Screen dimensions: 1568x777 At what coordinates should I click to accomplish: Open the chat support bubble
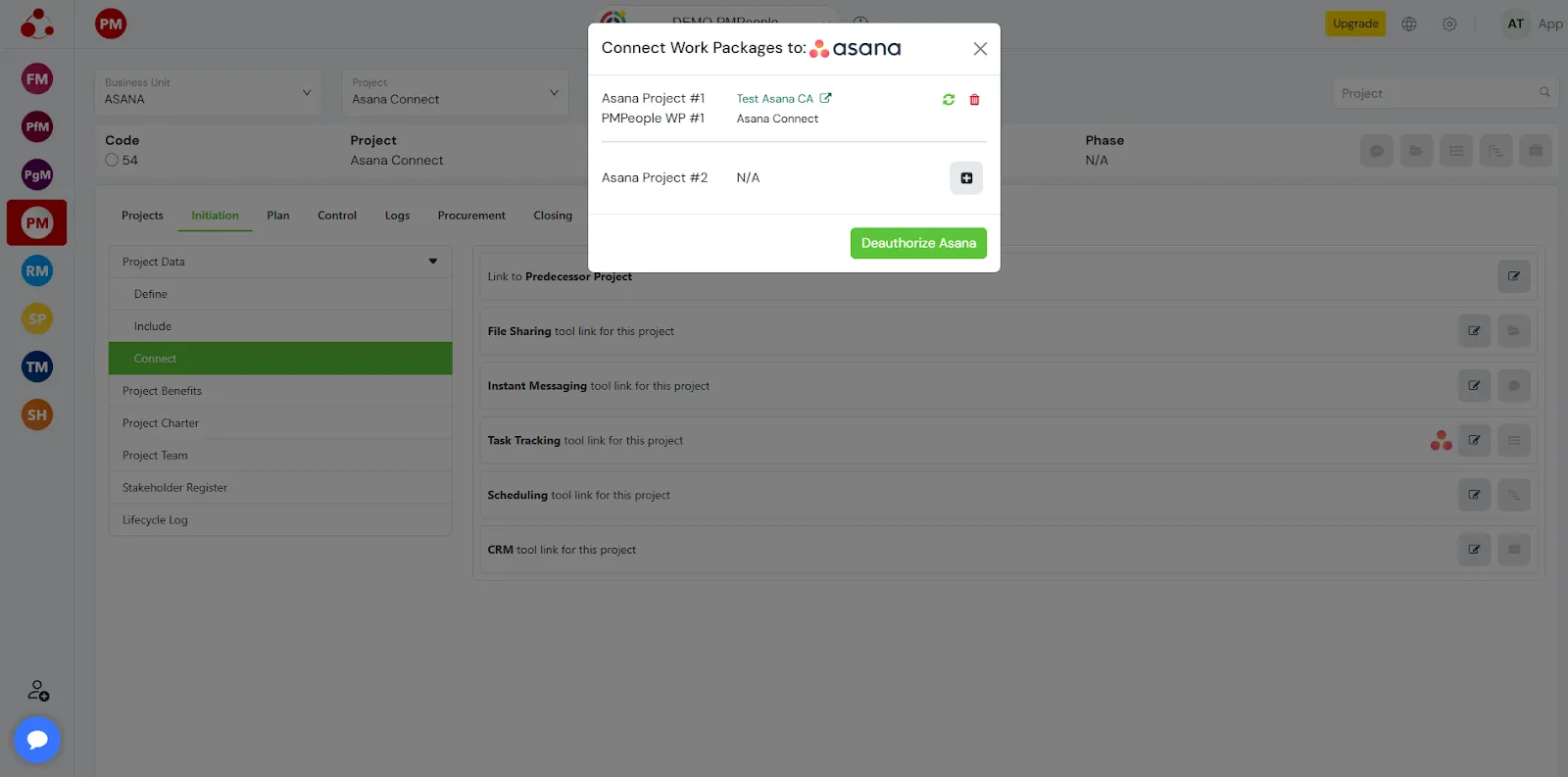pos(37,740)
